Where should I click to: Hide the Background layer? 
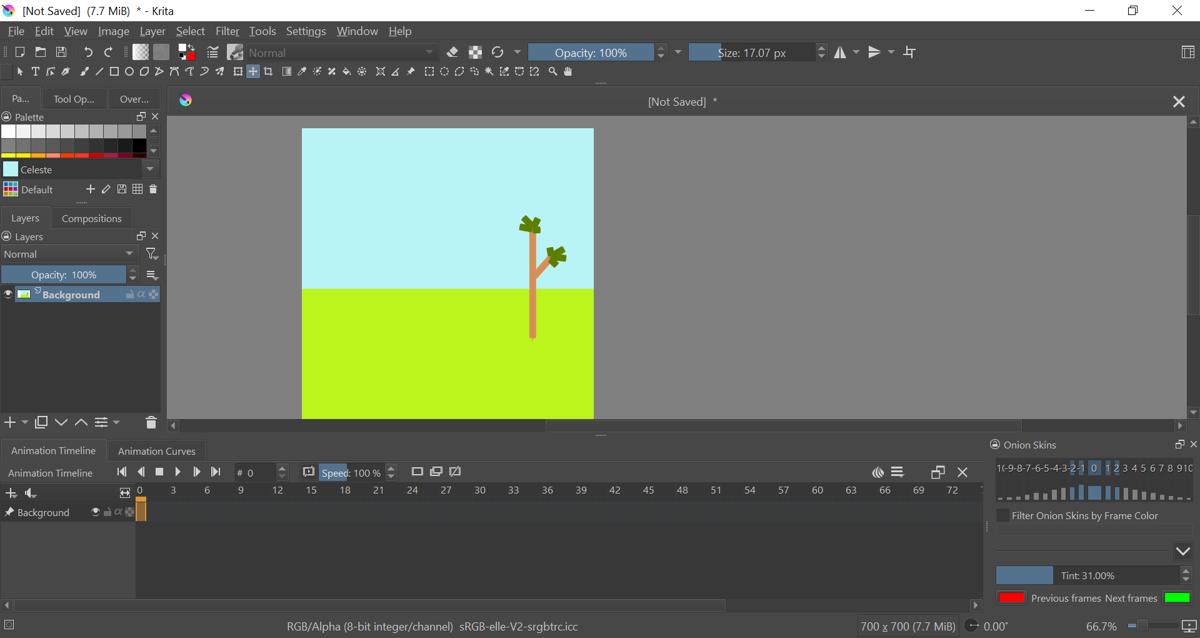coord(7,294)
